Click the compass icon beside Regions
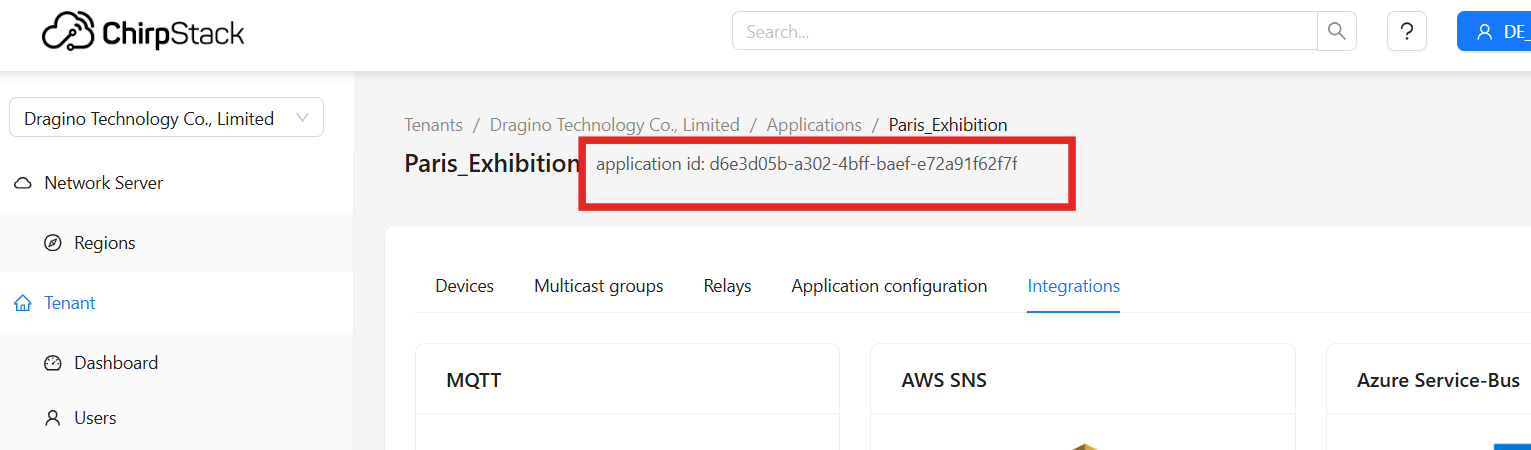Screen dimensions: 1531x450 tap(53, 243)
